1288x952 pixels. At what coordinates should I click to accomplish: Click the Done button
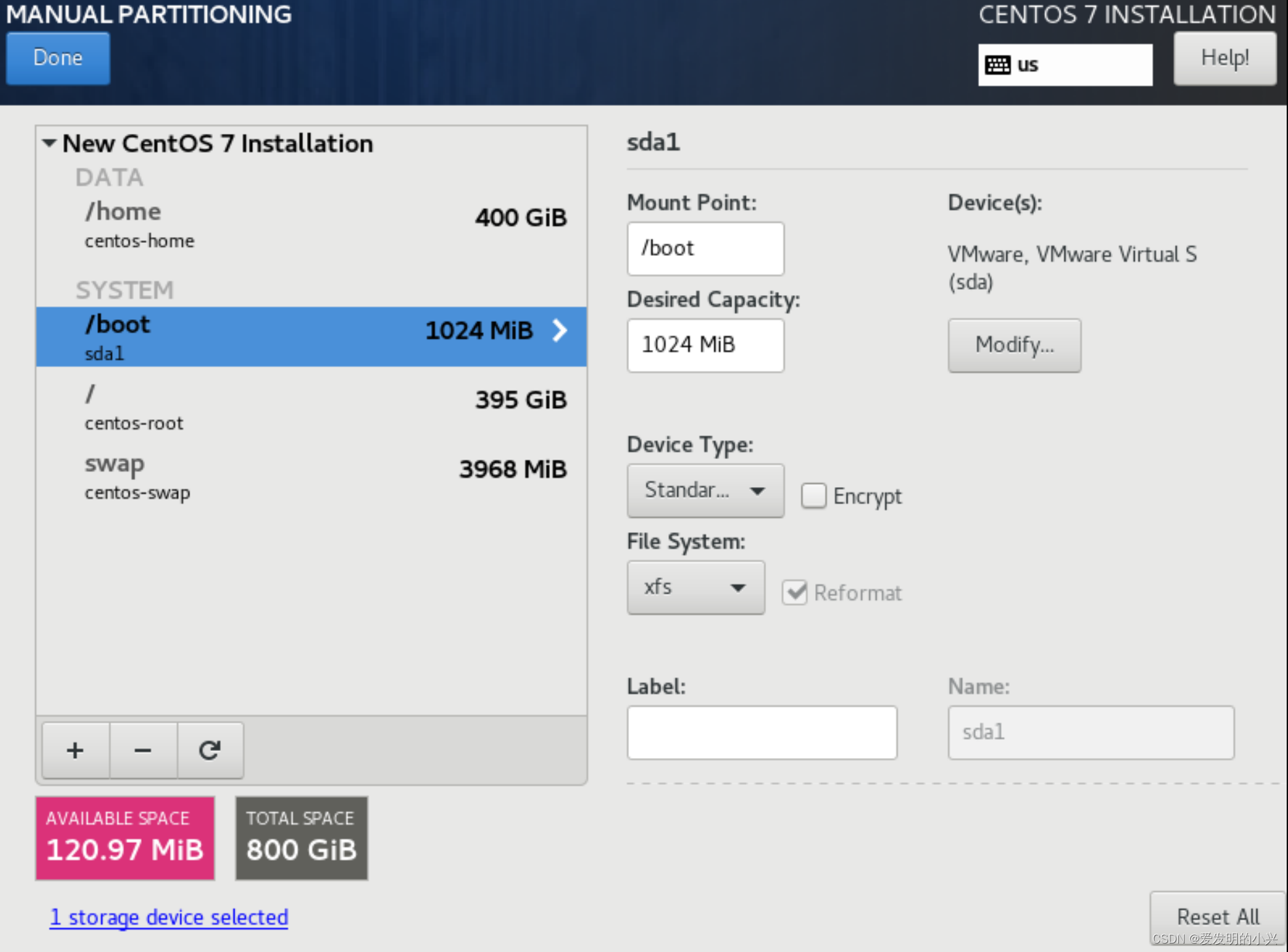[58, 58]
